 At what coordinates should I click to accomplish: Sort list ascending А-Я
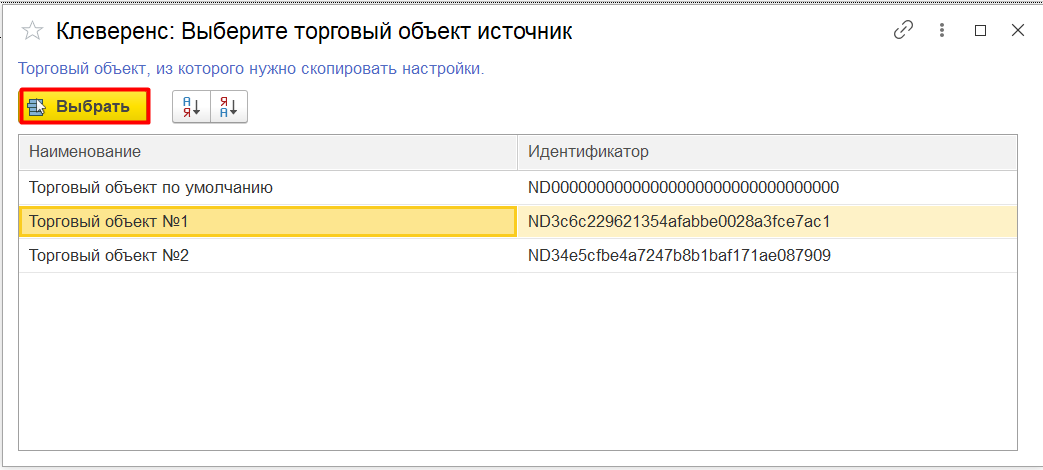click(192, 106)
